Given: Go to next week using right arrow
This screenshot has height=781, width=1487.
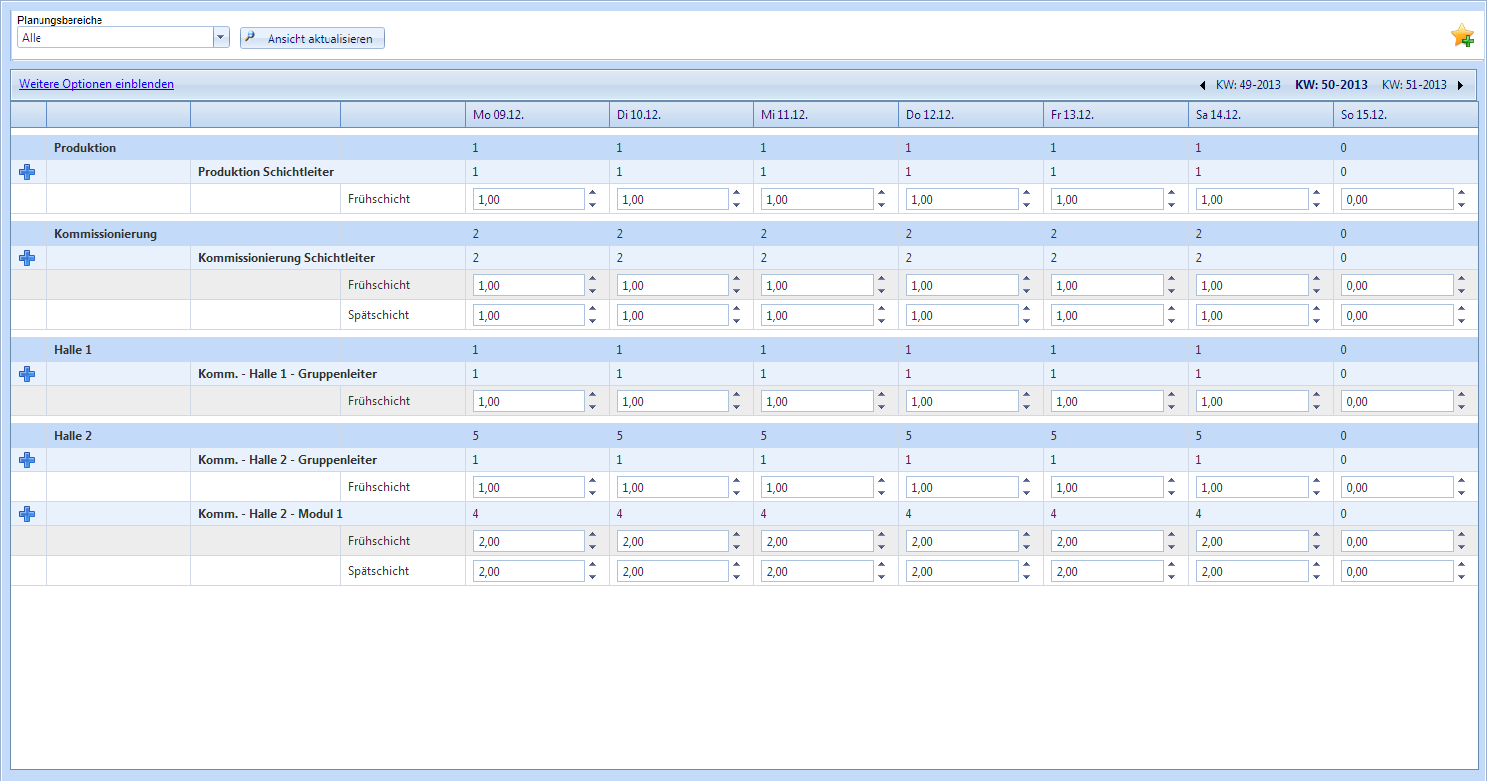Looking at the screenshot, I should (1460, 85).
